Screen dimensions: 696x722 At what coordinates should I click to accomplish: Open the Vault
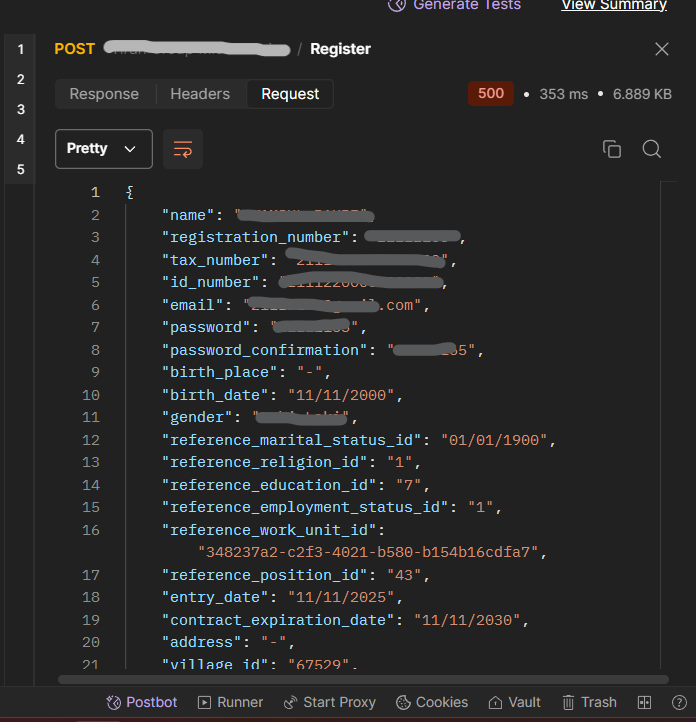click(x=514, y=702)
